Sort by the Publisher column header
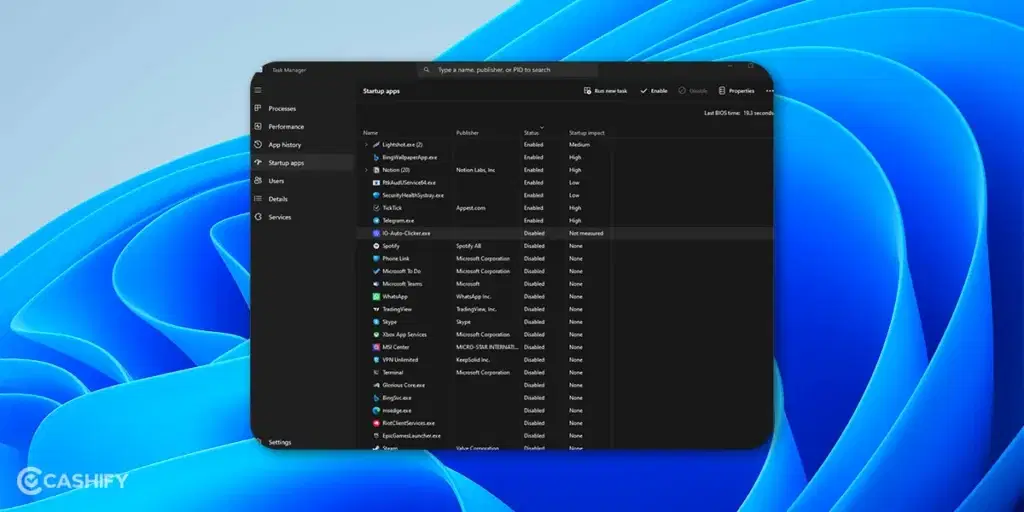Viewport: 1024px width, 512px height. click(468, 133)
